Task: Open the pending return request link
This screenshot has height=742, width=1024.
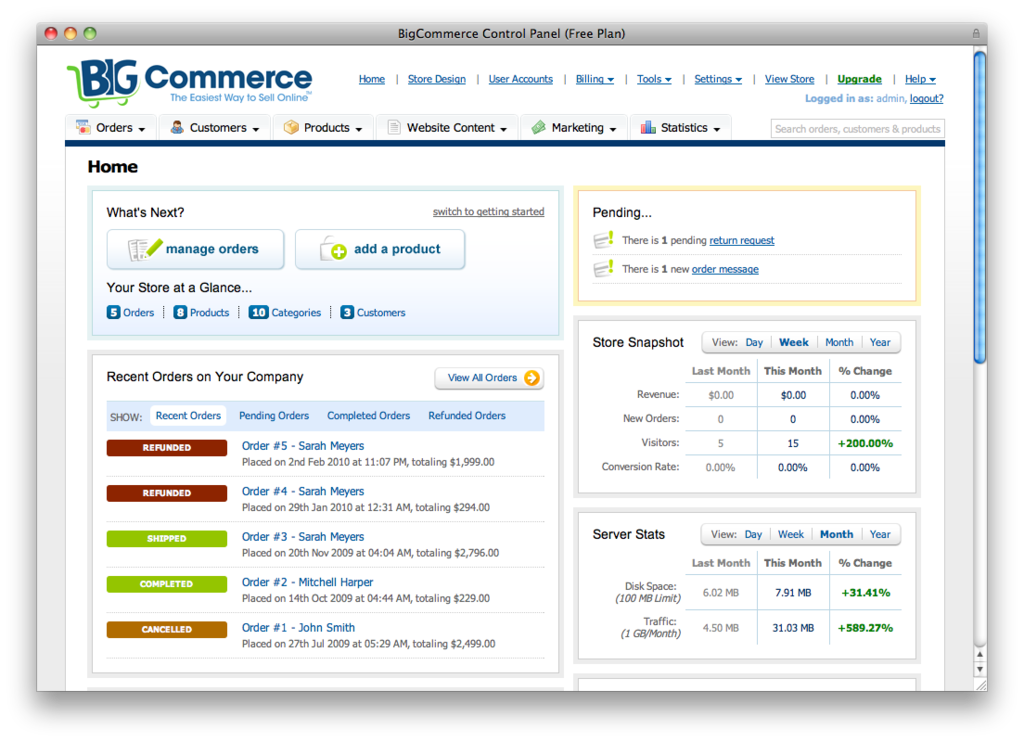Action: (x=742, y=240)
